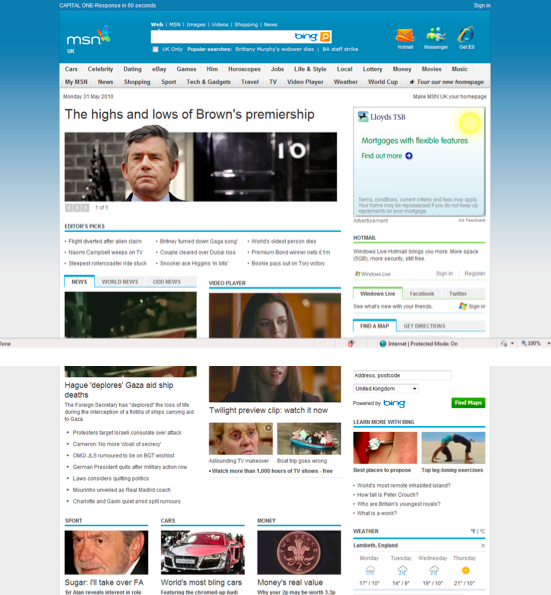Click Sign in at the top right
Viewport: 551px width, 595px height.
pyautogui.click(x=482, y=6)
